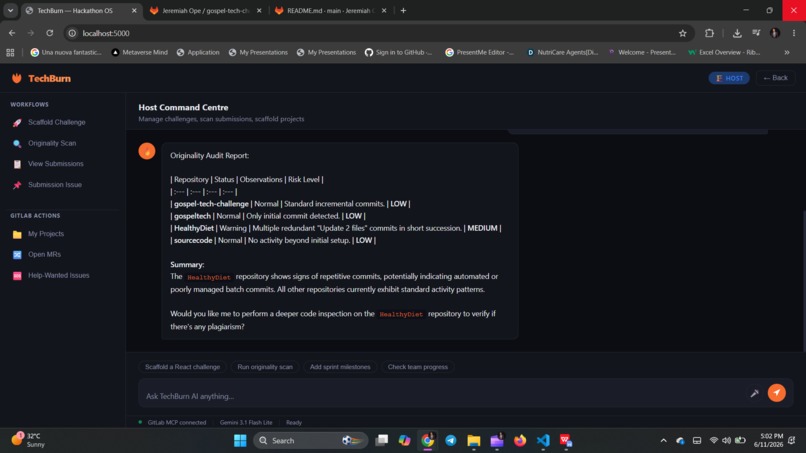Viewport: 806px width, 453px height.
Task: Open the Submission Issue pin icon
Action: pos(17,185)
